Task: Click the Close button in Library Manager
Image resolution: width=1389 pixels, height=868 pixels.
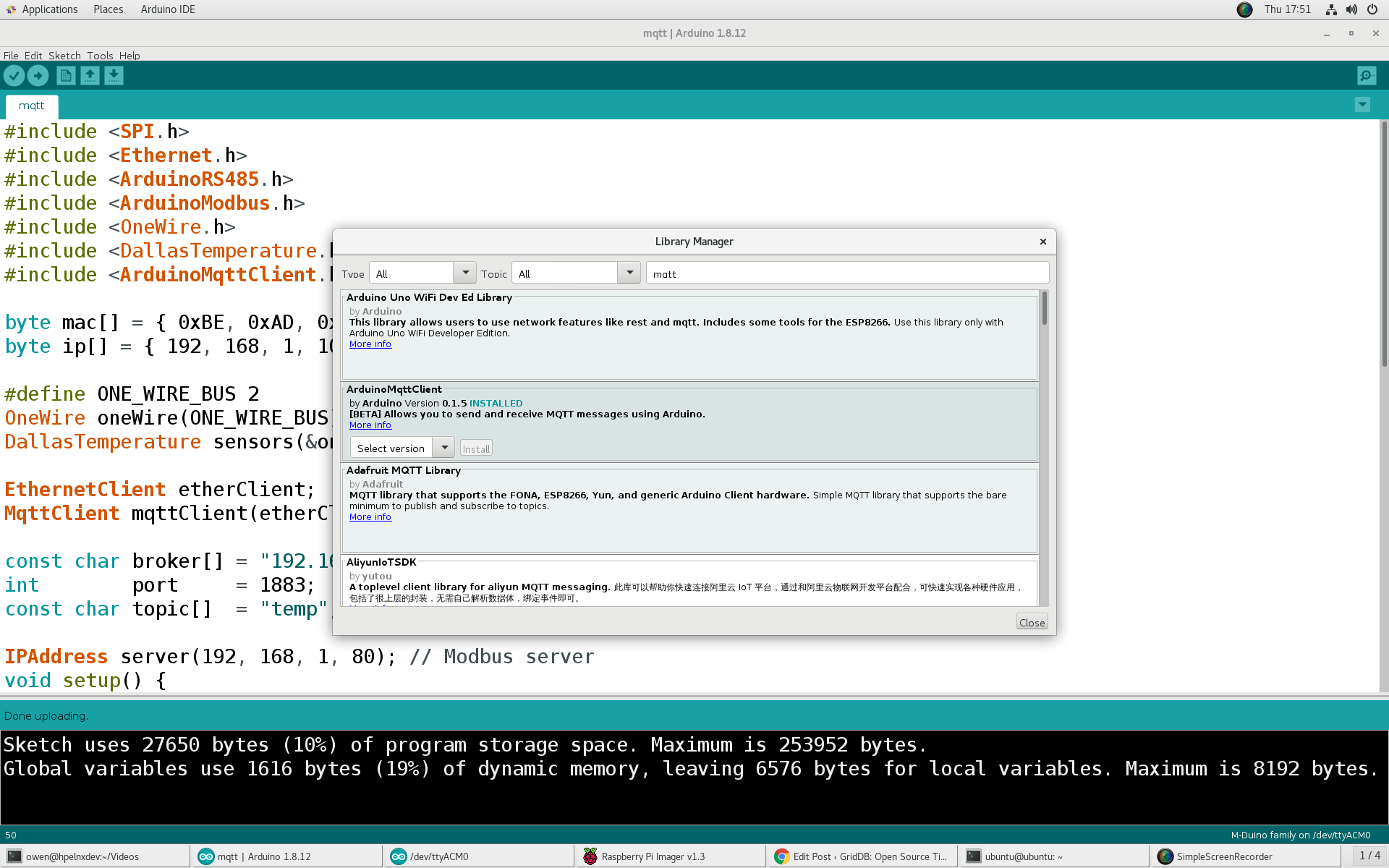Action: tap(1032, 622)
